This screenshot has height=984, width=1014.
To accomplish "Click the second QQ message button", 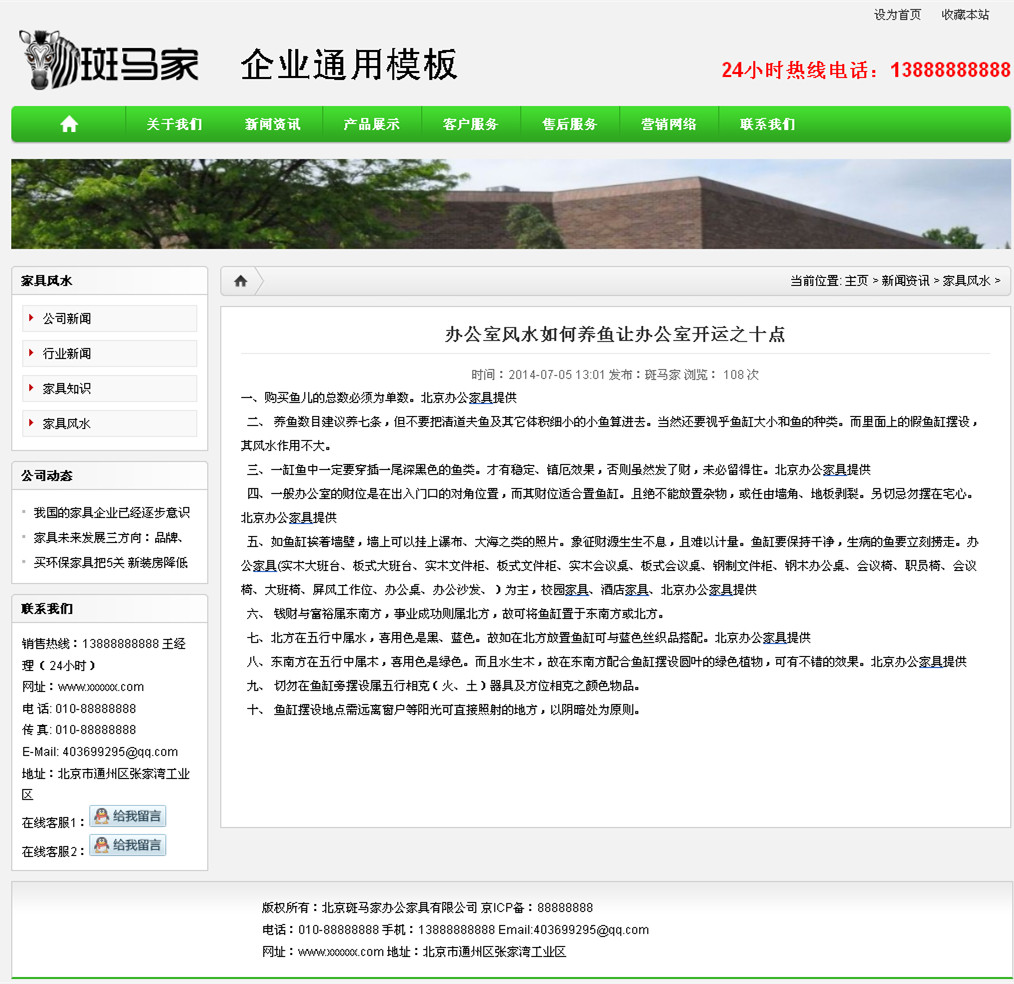I will pyautogui.click(x=128, y=846).
